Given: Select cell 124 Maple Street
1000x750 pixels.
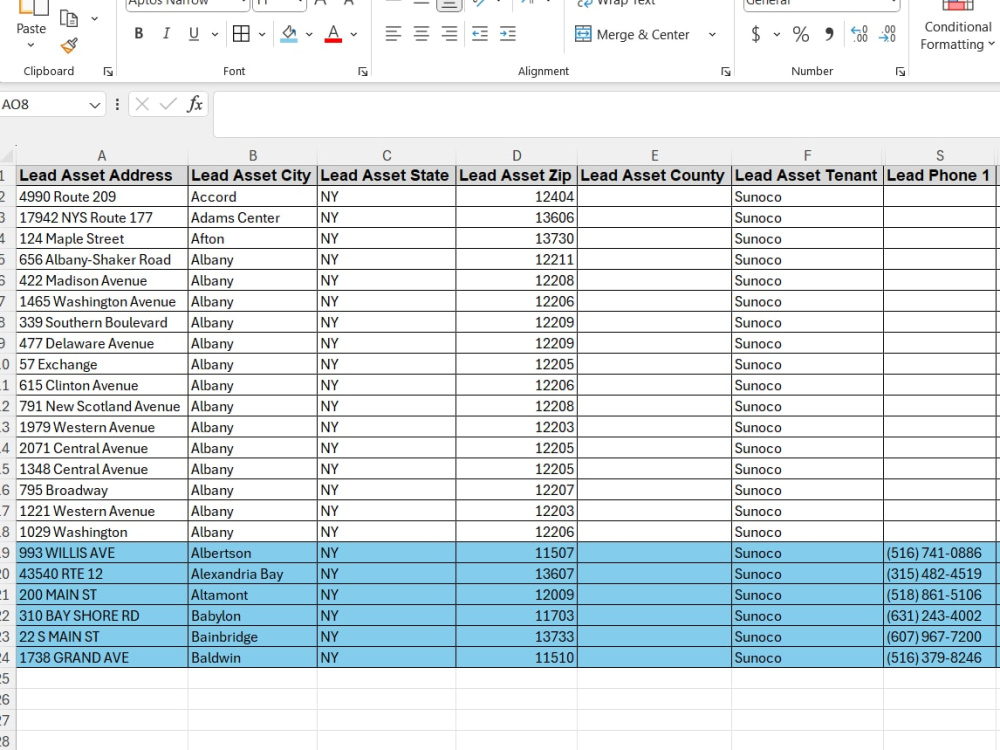Looking at the screenshot, I should [102, 239].
